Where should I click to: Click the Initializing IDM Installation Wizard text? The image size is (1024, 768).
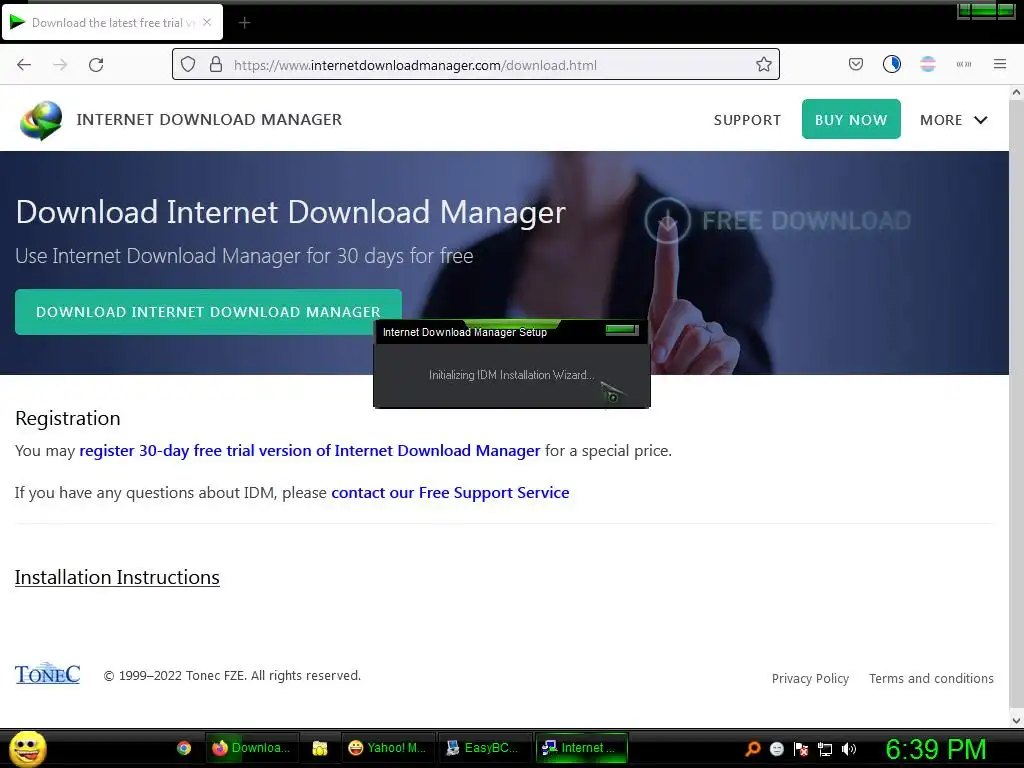[511, 375]
